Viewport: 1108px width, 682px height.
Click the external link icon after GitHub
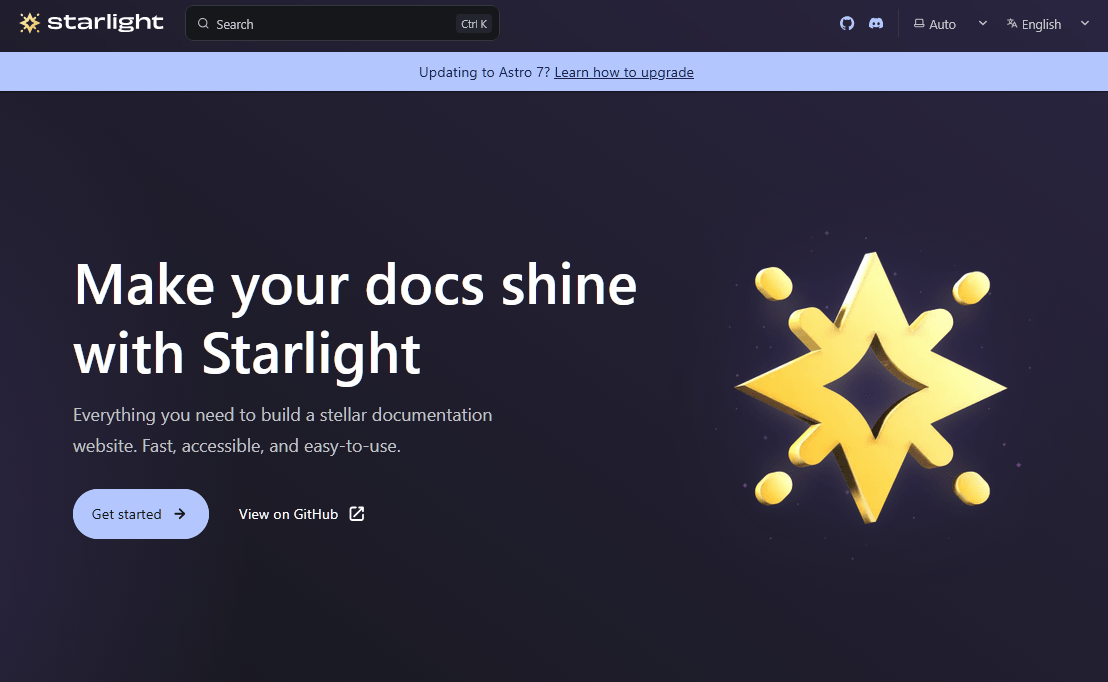click(x=357, y=514)
